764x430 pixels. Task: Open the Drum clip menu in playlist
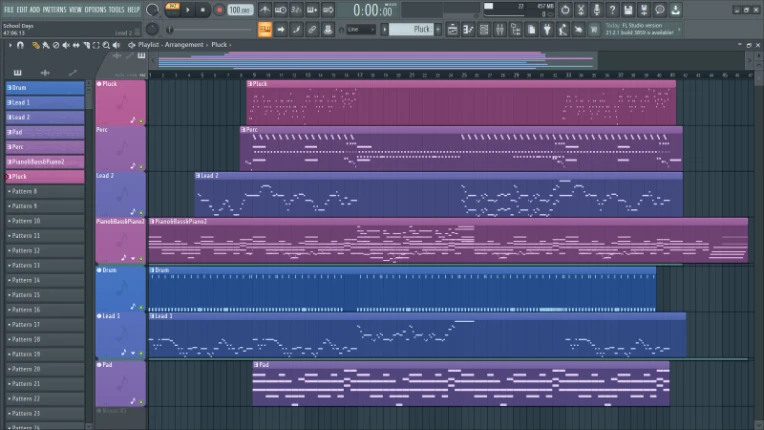coord(152,270)
